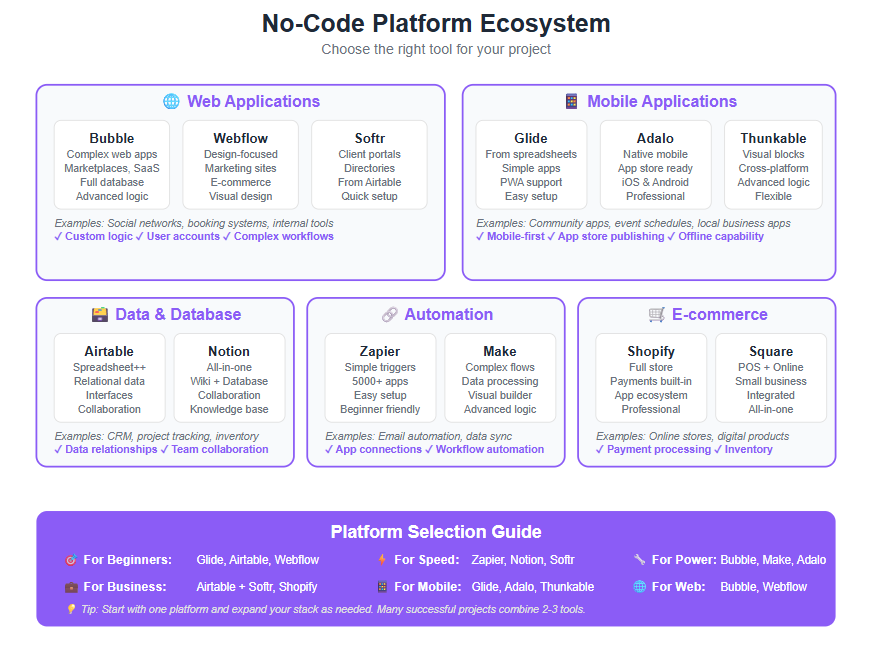Click the lightning bolt icon next to For Speed

click(382, 560)
